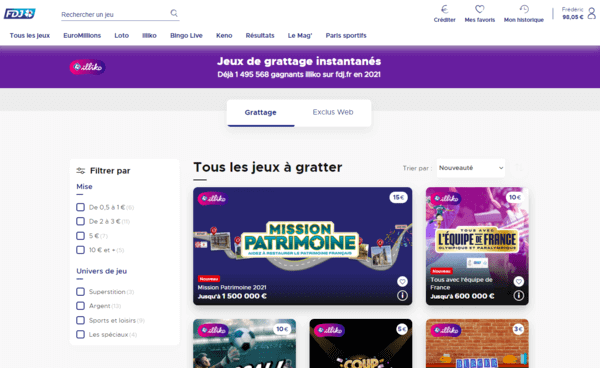The height and width of the screenshot is (368, 600).
Task: Favorite Mission Patrimoine with heart icon
Action: pyautogui.click(x=402, y=282)
